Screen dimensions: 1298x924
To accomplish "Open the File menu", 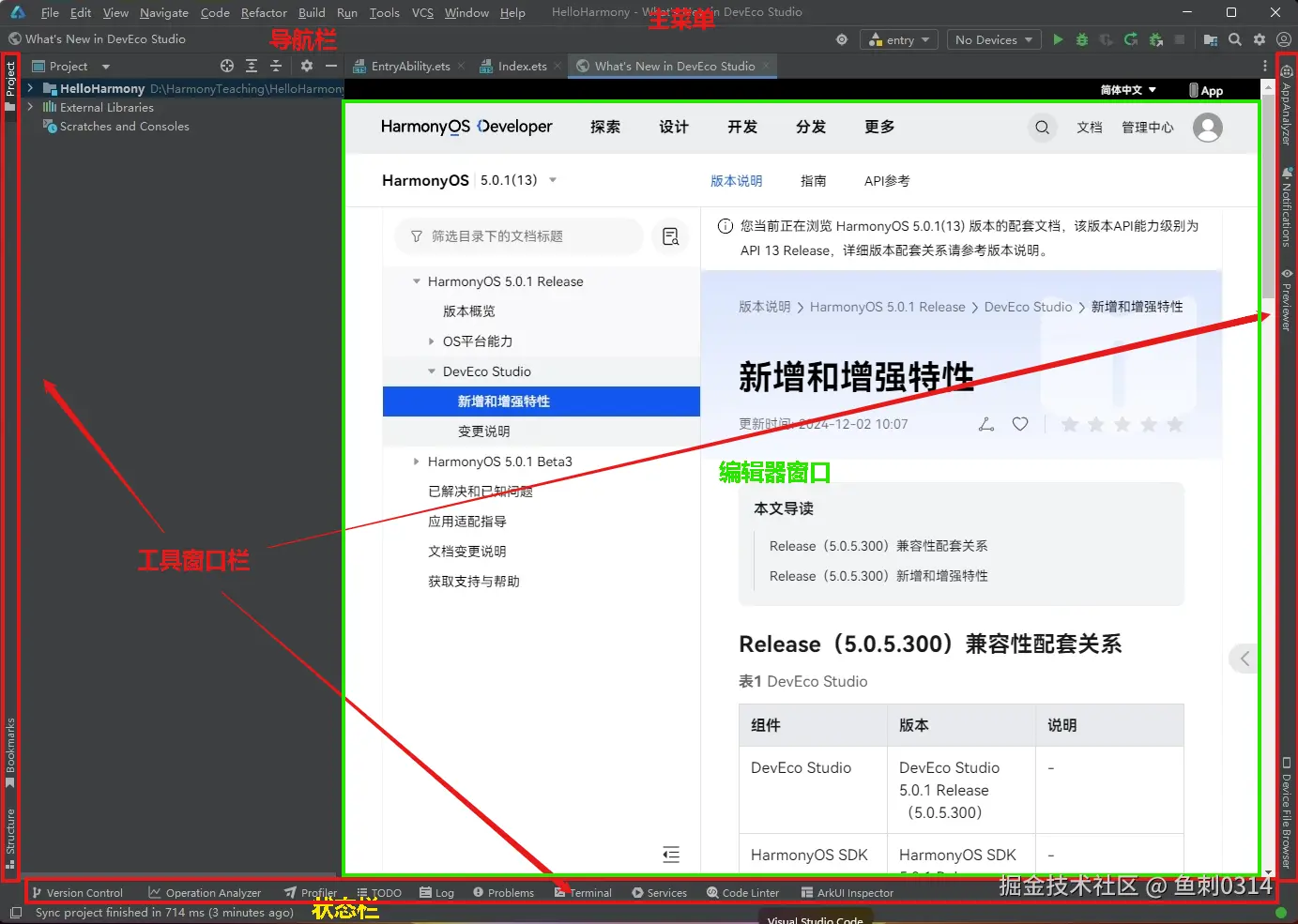I will 50,12.
